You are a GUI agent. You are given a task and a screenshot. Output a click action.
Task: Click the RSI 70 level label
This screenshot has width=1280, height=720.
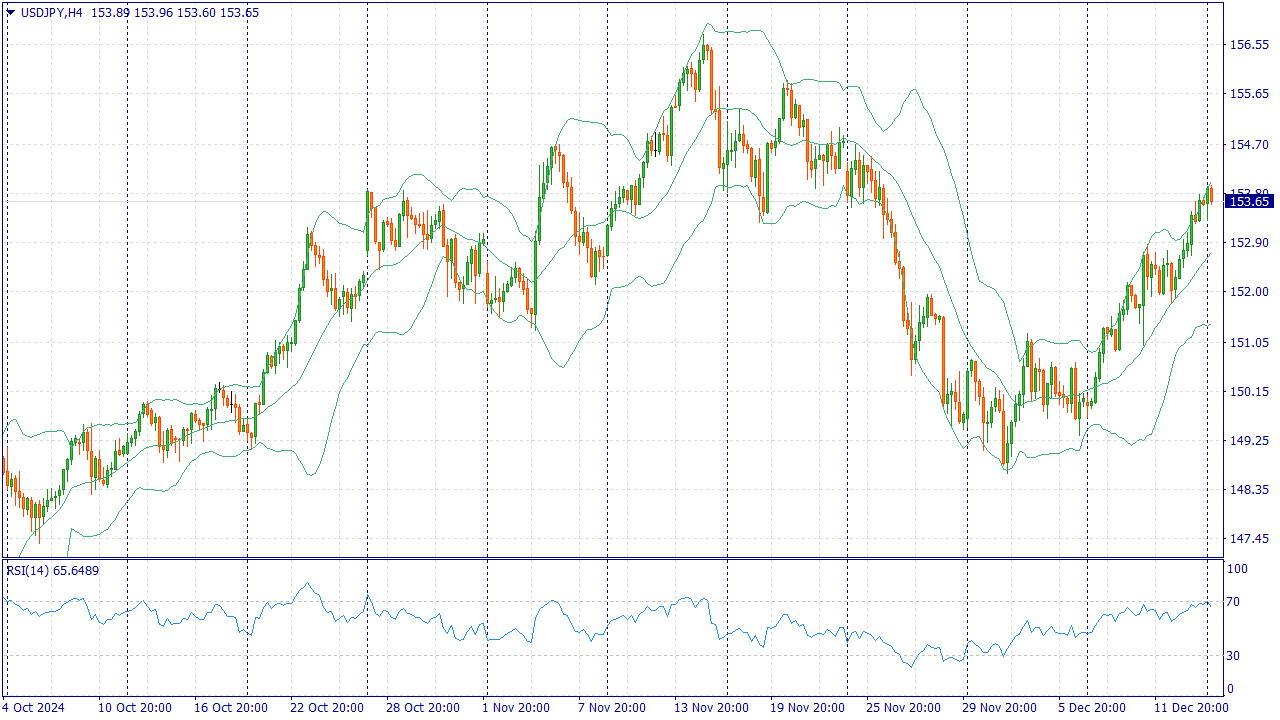pyautogui.click(x=1235, y=601)
